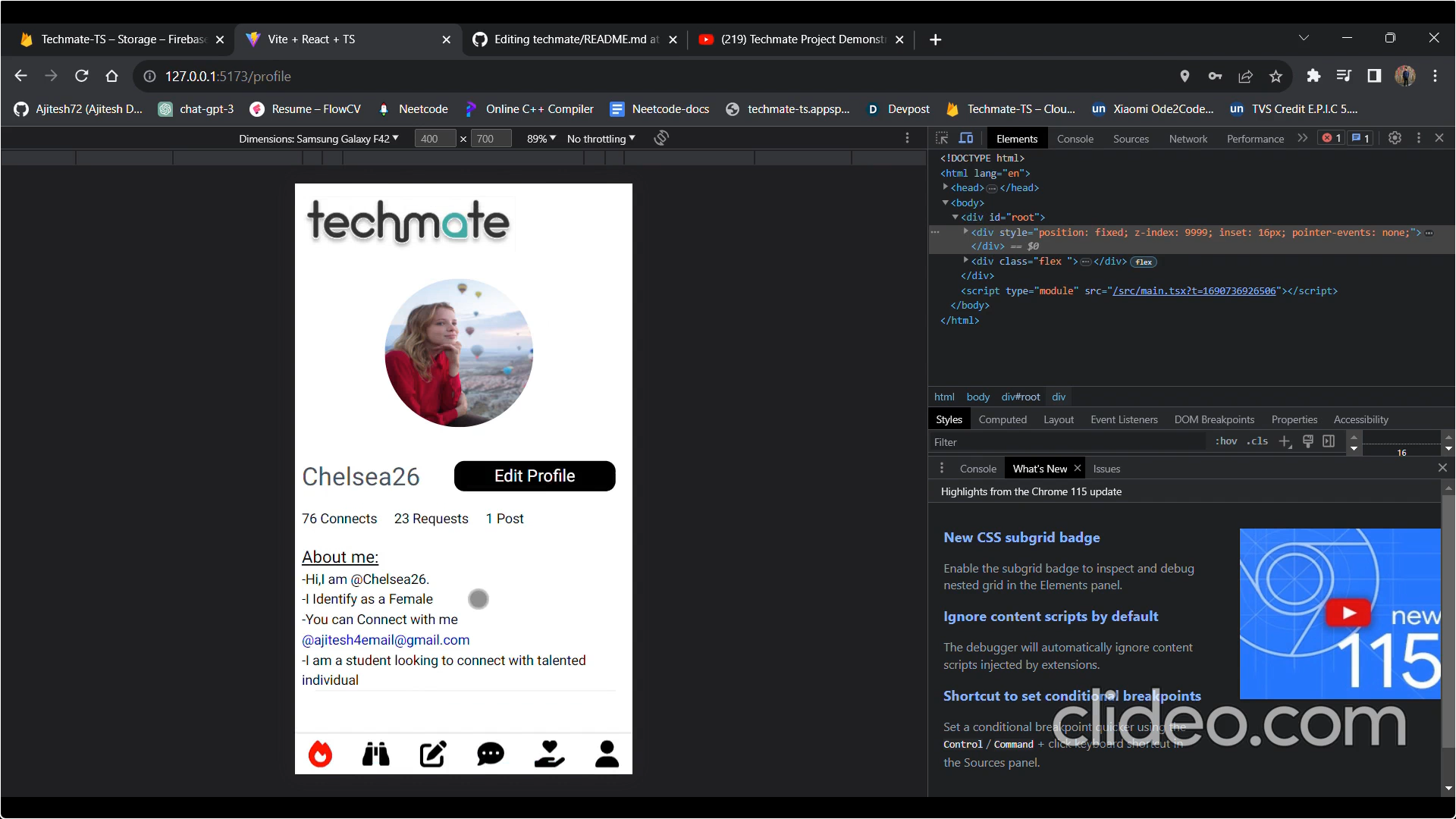Click the inspect element picker icon
Viewport: 1456px width, 819px height.
[942, 138]
